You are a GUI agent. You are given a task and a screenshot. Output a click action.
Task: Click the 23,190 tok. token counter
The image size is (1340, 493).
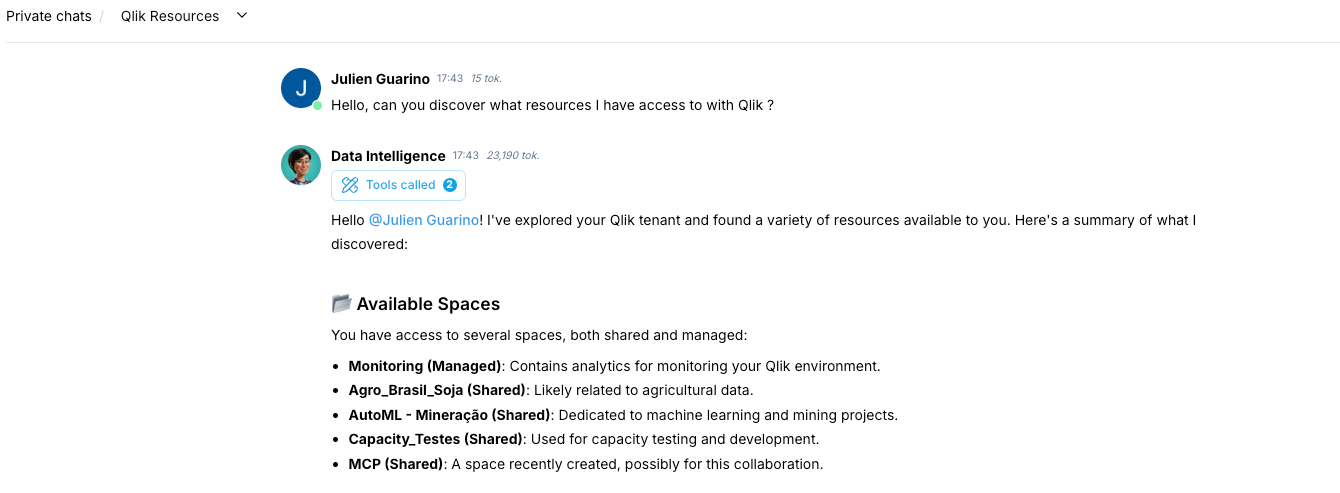point(513,156)
